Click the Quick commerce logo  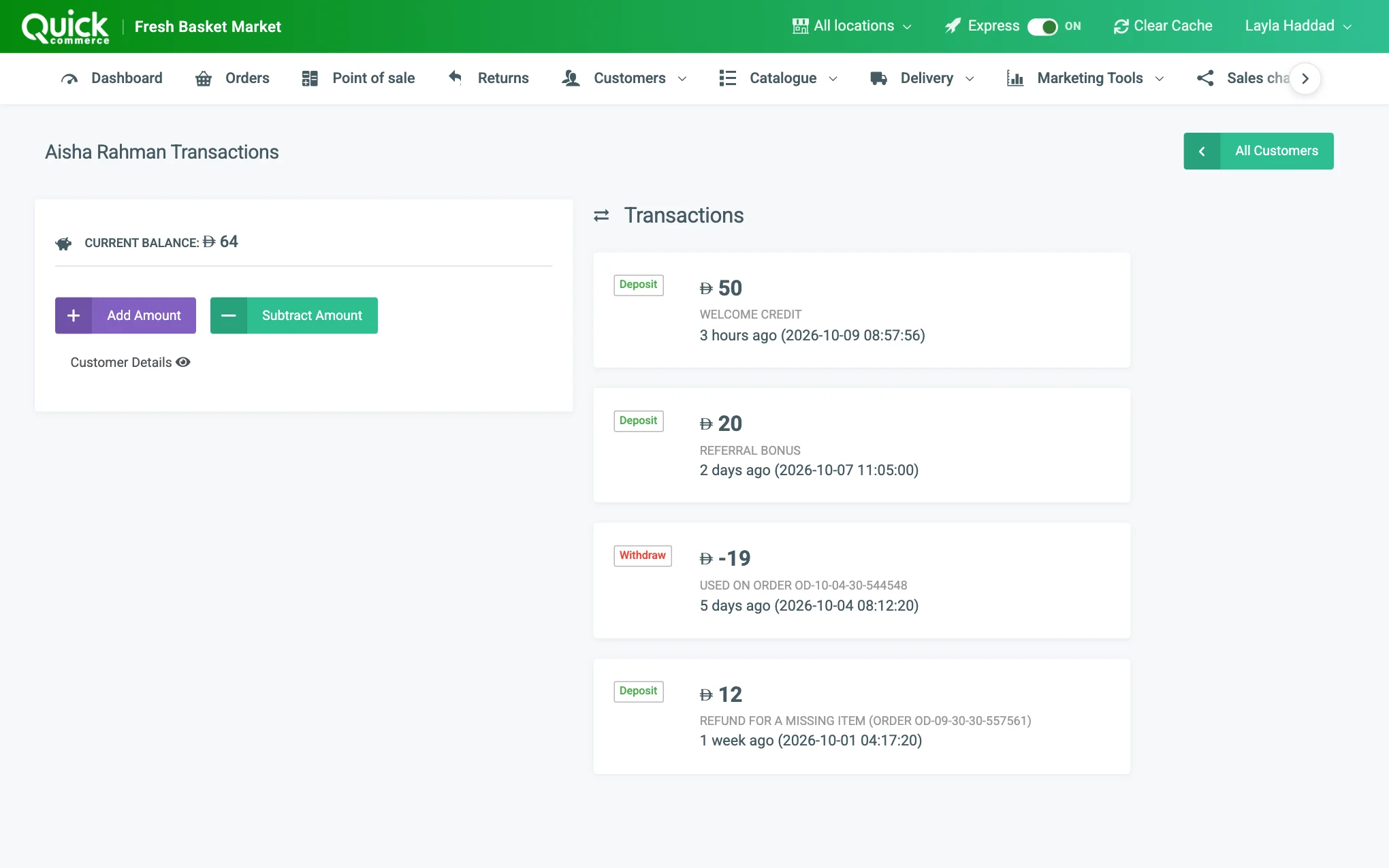point(65,27)
